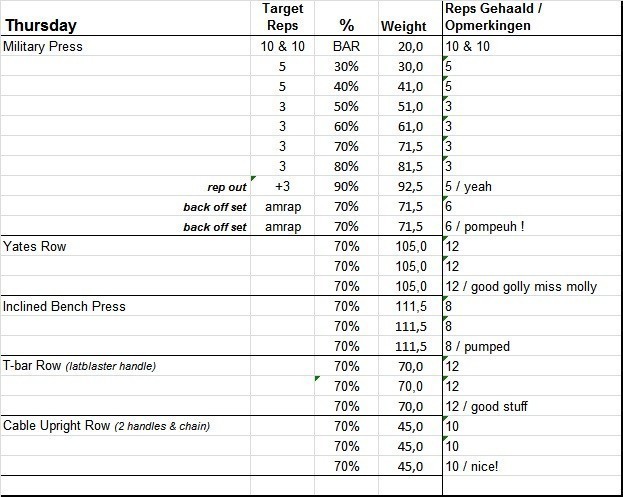This screenshot has width=623, height=497.
Task: Click the Target Reps column header
Action: tap(283, 17)
